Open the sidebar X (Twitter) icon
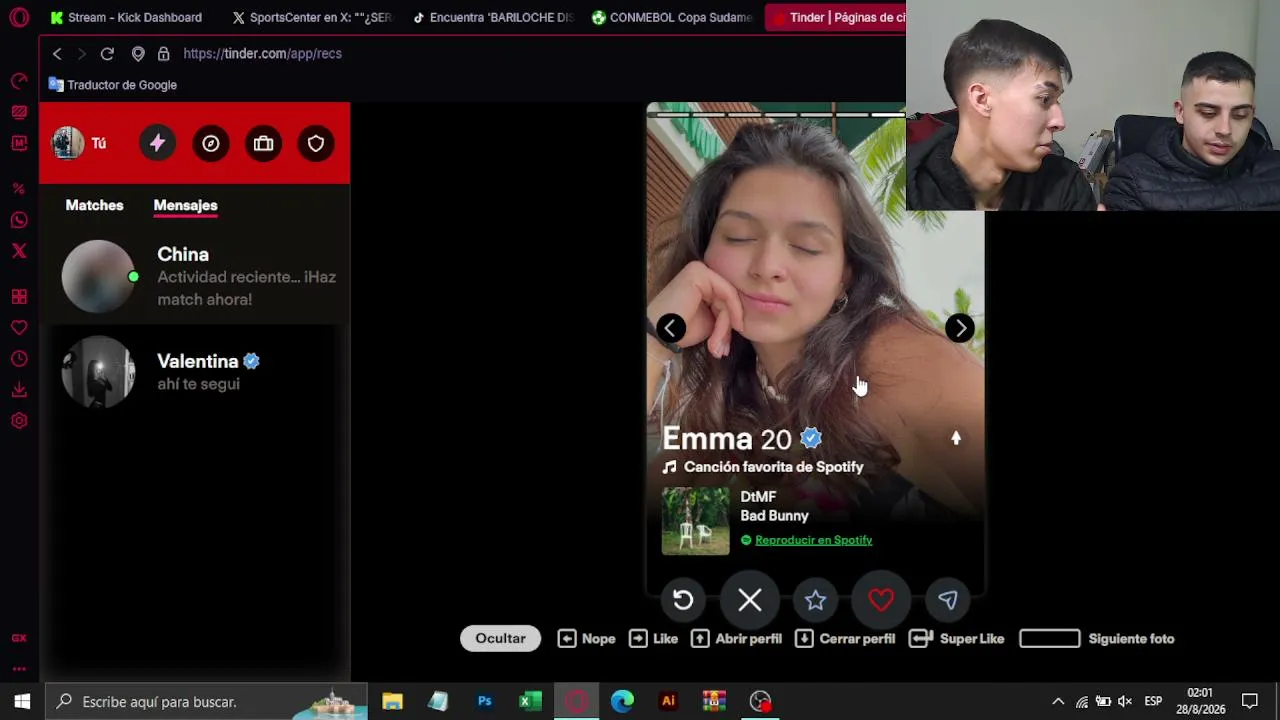1280x720 pixels. (x=19, y=251)
